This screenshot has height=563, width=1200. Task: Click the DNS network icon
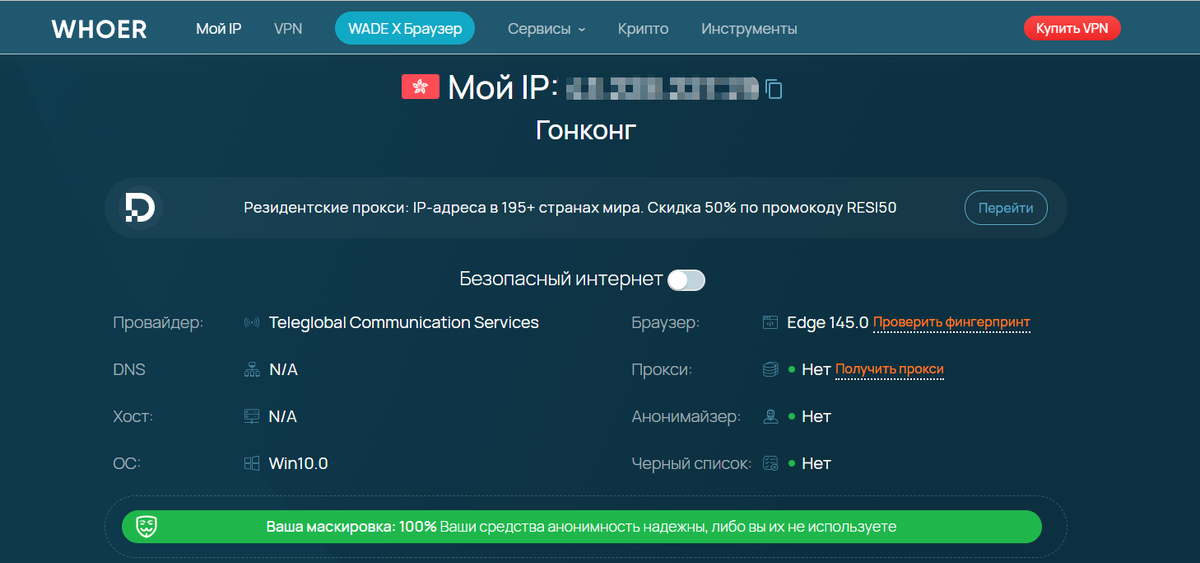click(252, 370)
